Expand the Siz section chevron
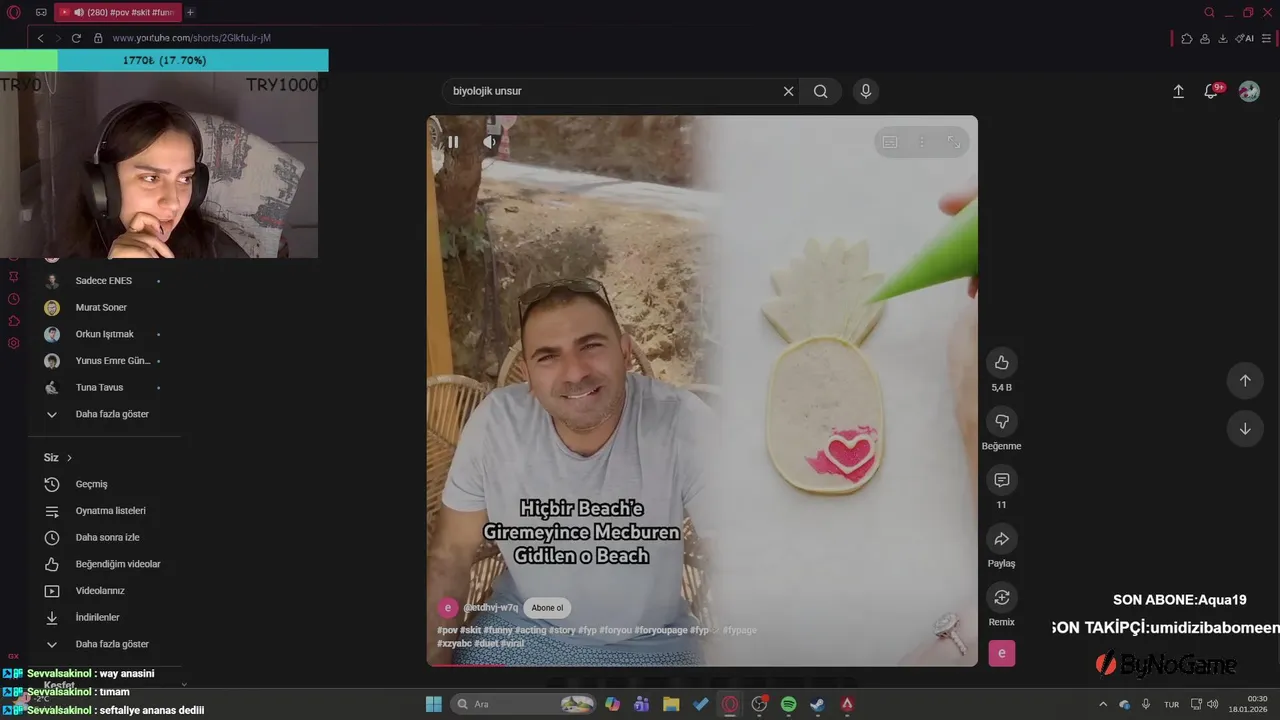The width and height of the screenshot is (1280, 720). pyautogui.click(x=69, y=458)
